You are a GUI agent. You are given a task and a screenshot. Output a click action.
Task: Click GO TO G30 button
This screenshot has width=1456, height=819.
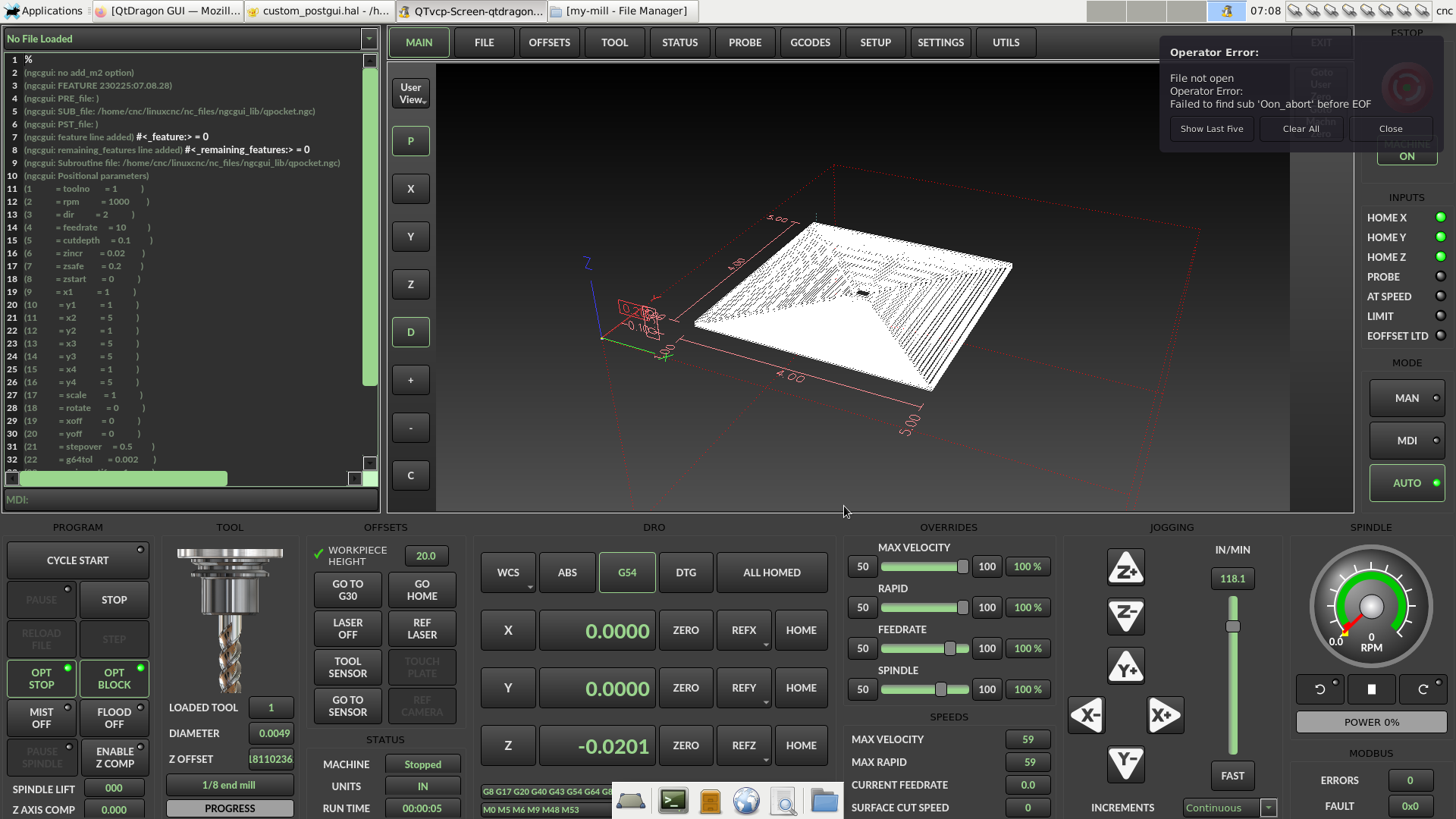(348, 590)
